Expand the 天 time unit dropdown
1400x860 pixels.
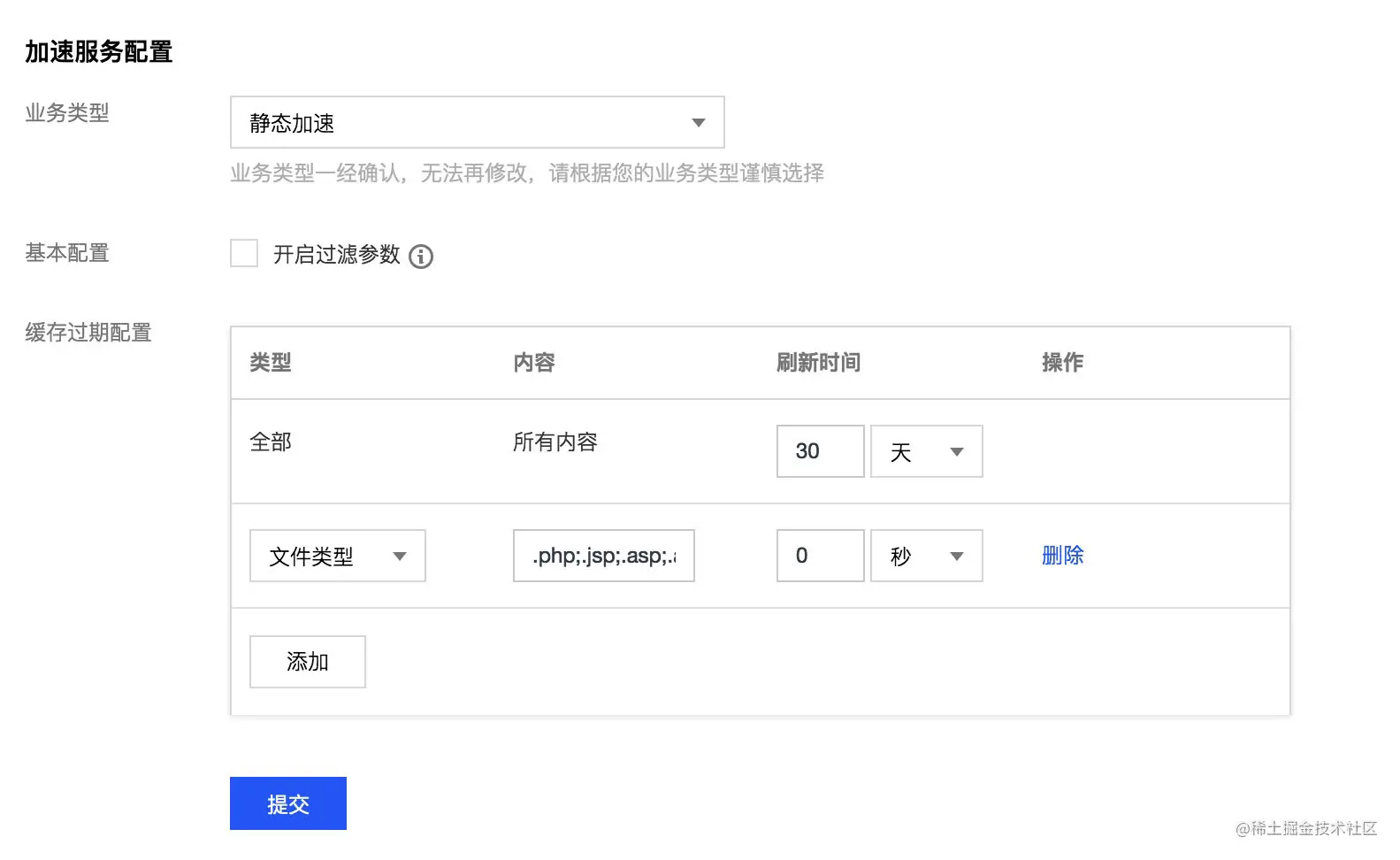(x=926, y=451)
